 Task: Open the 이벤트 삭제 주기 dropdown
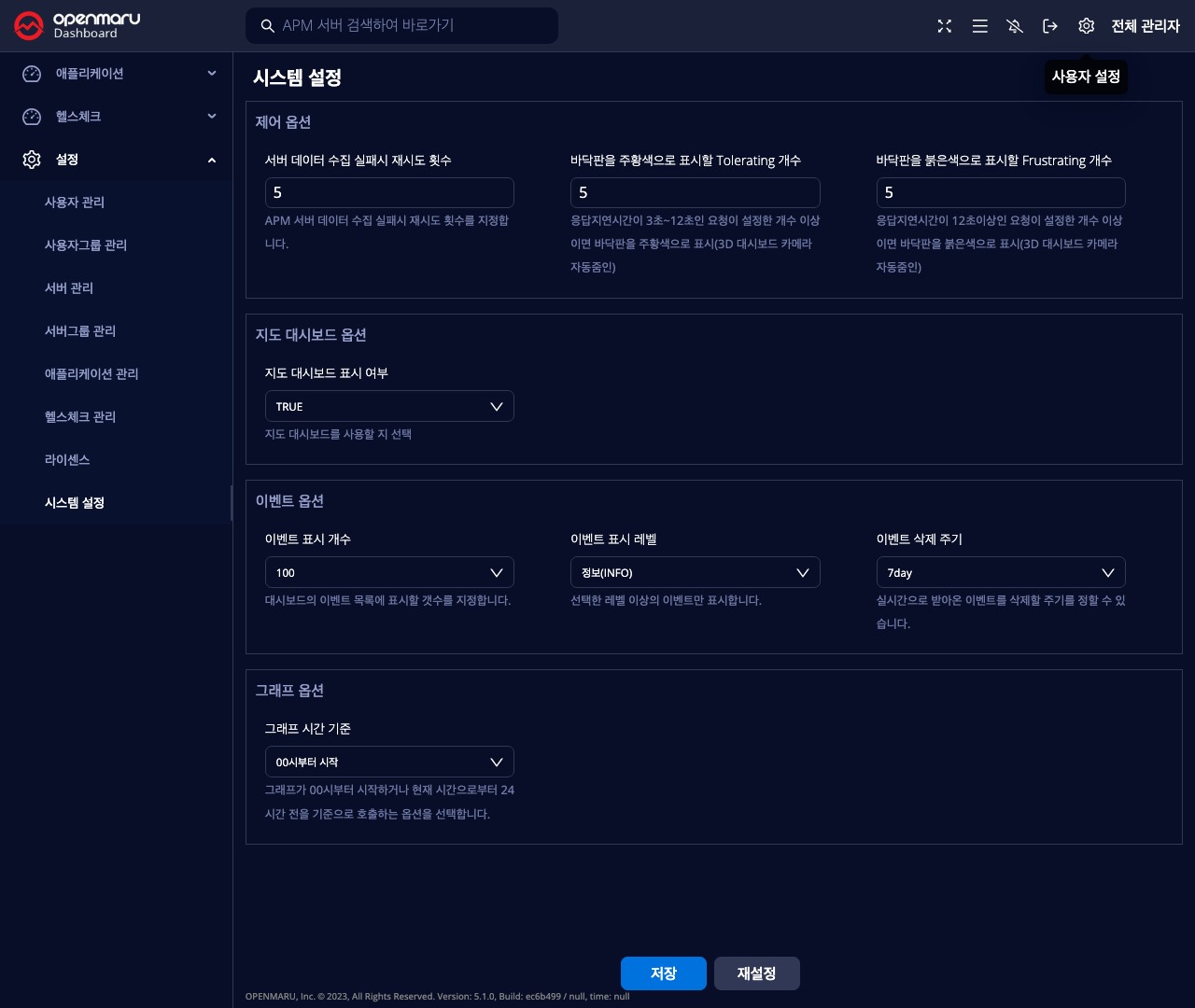coord(1000,572)
